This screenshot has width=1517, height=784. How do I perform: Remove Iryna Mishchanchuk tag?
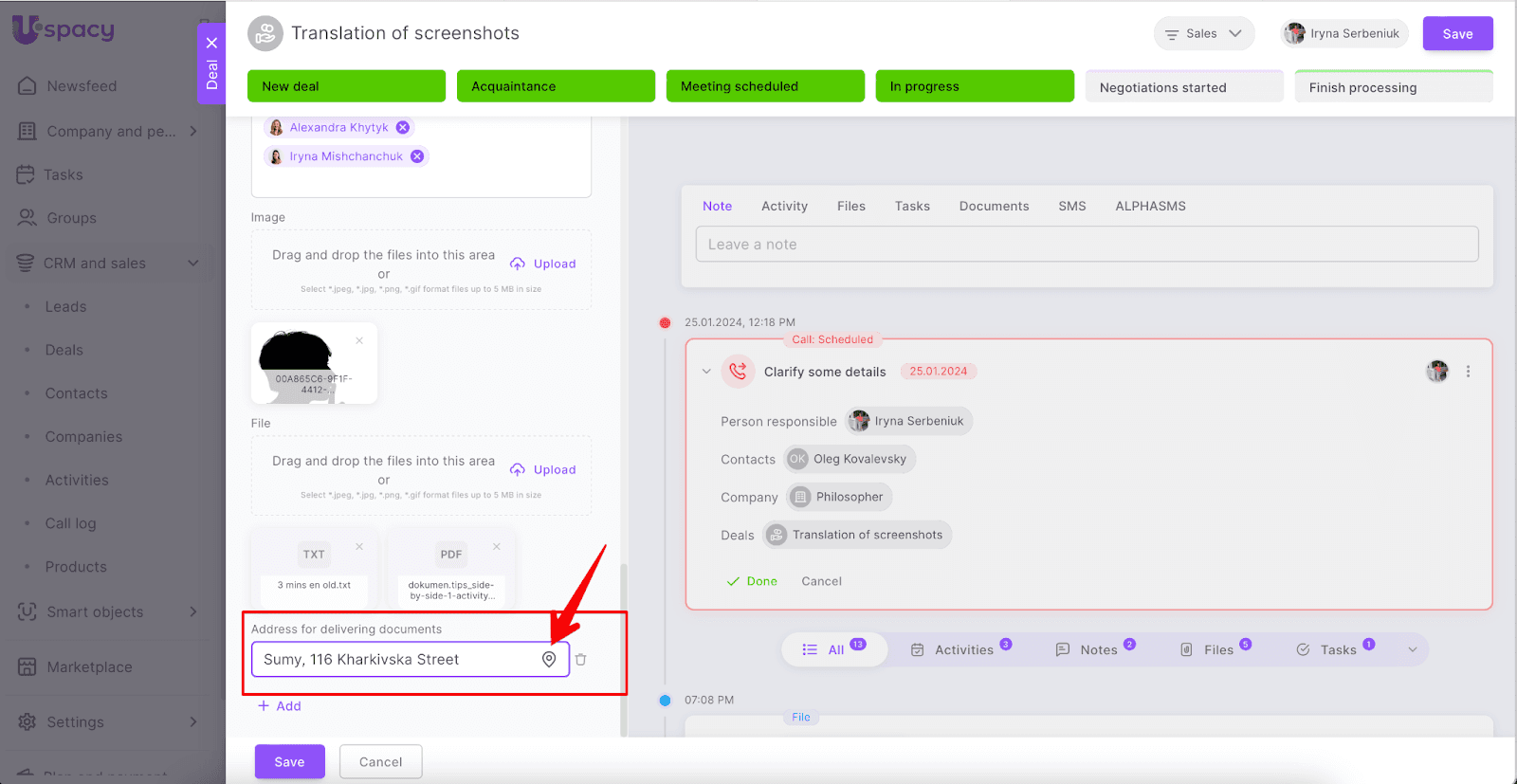417,156
